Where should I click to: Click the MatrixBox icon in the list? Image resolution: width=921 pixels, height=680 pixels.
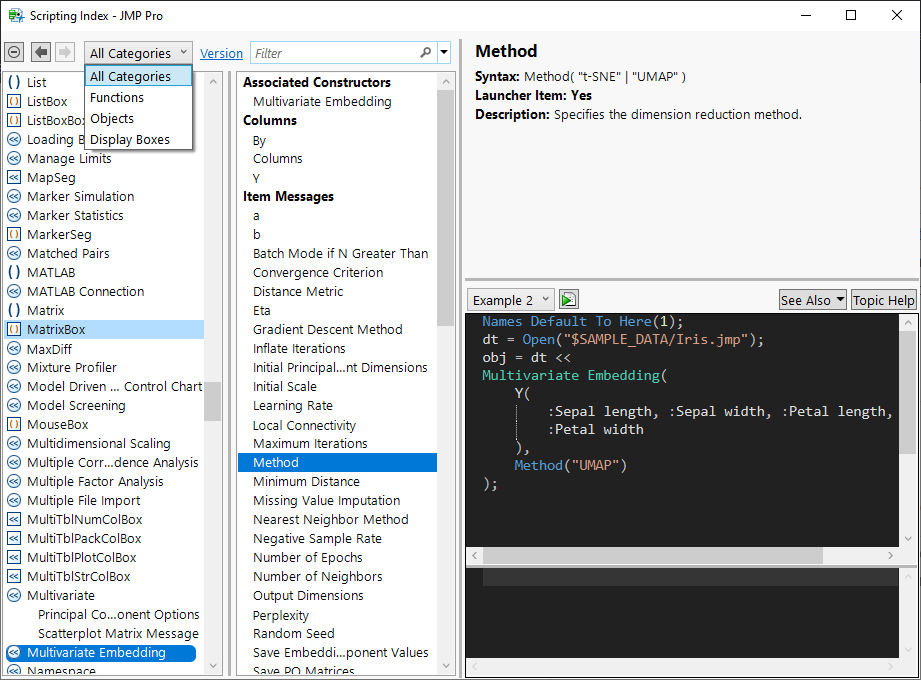tap(14, 329)
